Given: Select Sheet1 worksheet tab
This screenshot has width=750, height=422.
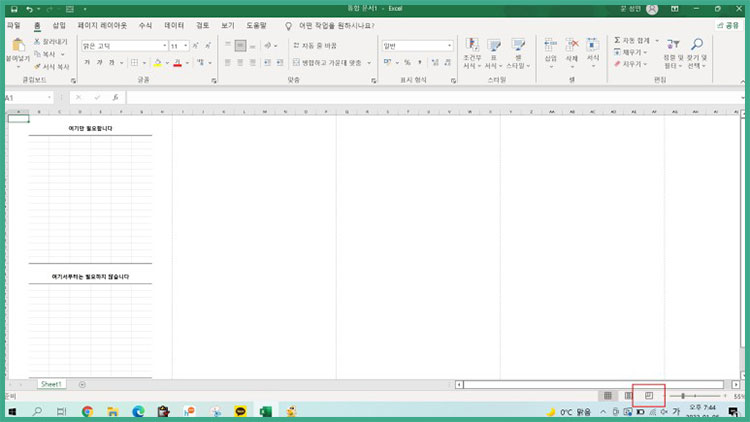Looking at the screenshot, I should (x=51, y=384).
